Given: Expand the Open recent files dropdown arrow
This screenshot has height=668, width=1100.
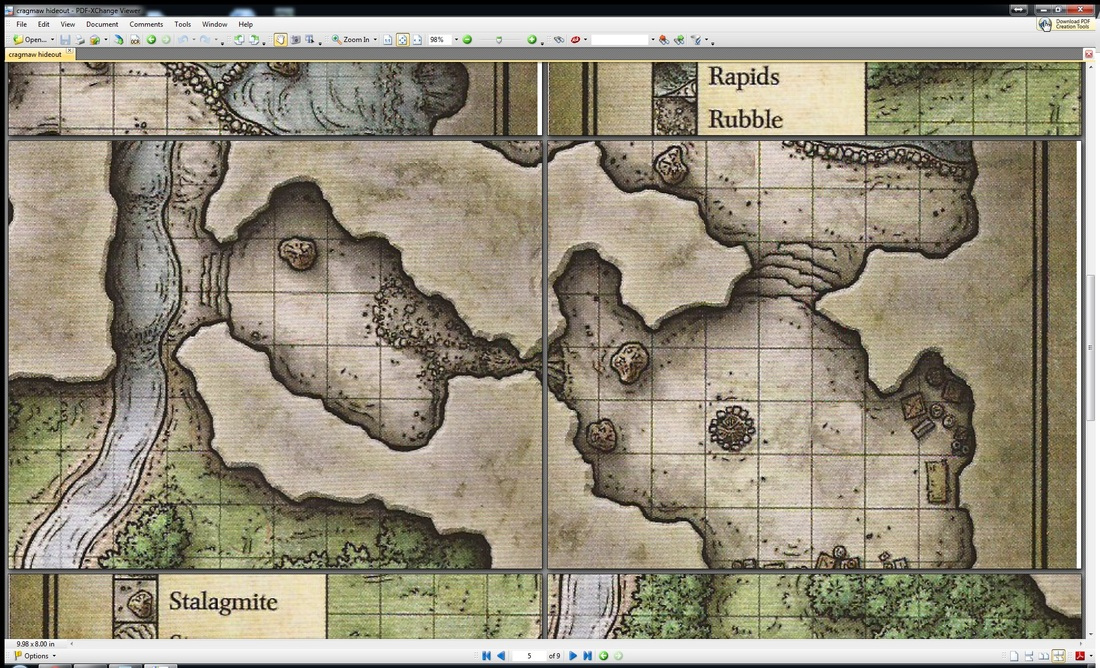Looking at the screenshot, I should coord(52,40).
